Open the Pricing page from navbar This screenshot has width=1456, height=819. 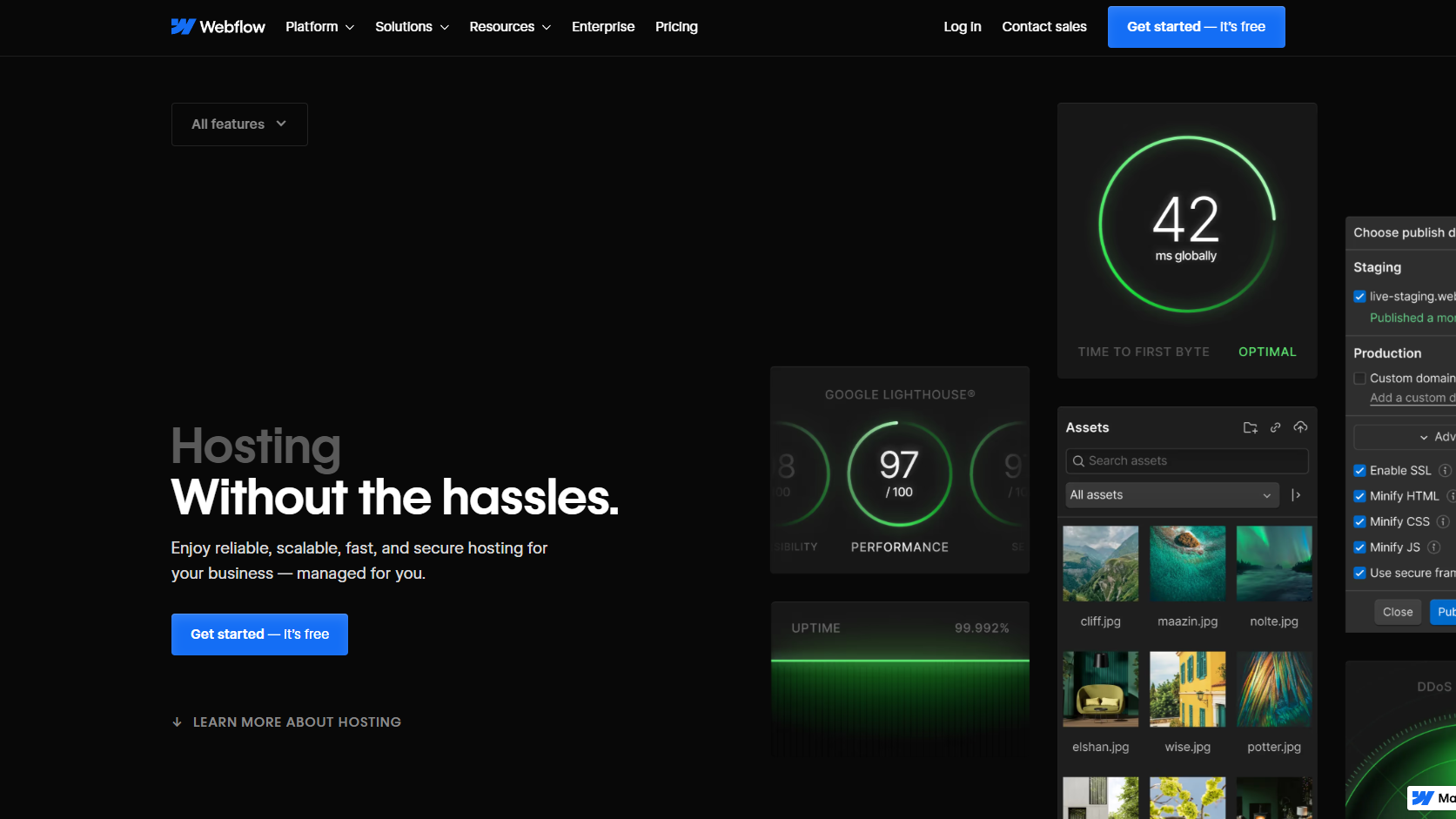(x=676, y=27)
